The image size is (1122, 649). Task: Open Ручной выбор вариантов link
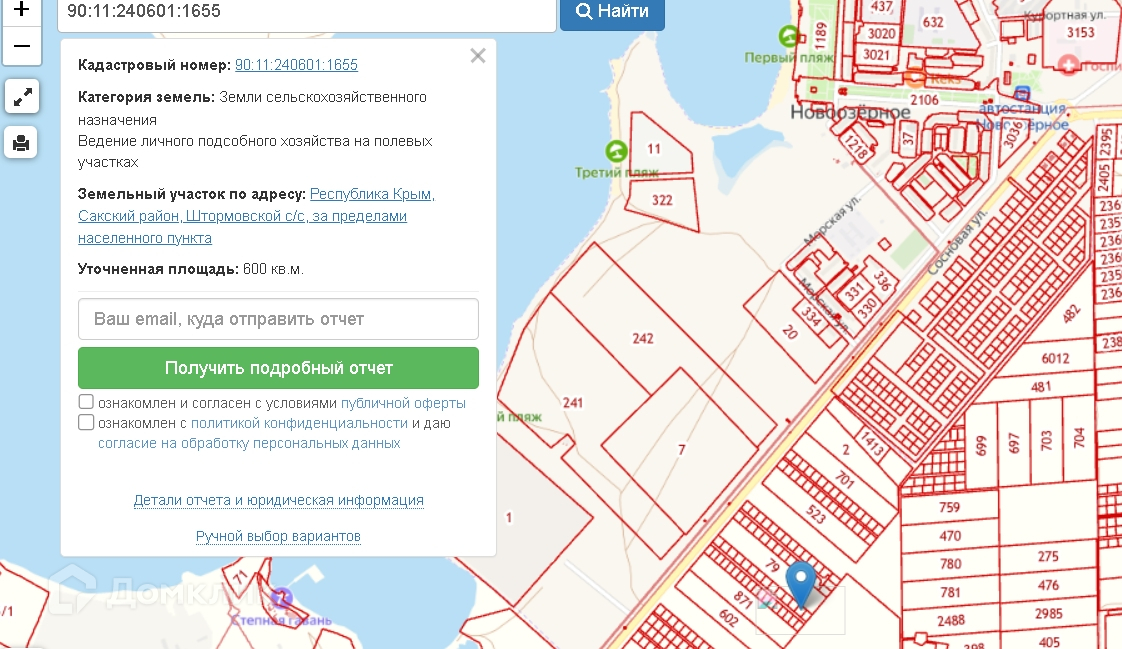pos(278,536)
